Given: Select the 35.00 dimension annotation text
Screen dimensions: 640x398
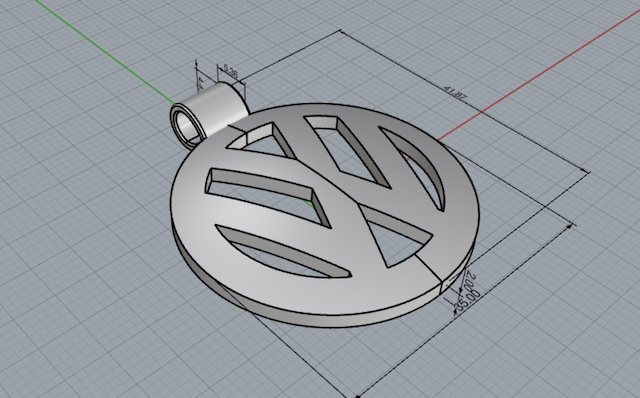Looking at the screenshot, I should coord(468,300).
